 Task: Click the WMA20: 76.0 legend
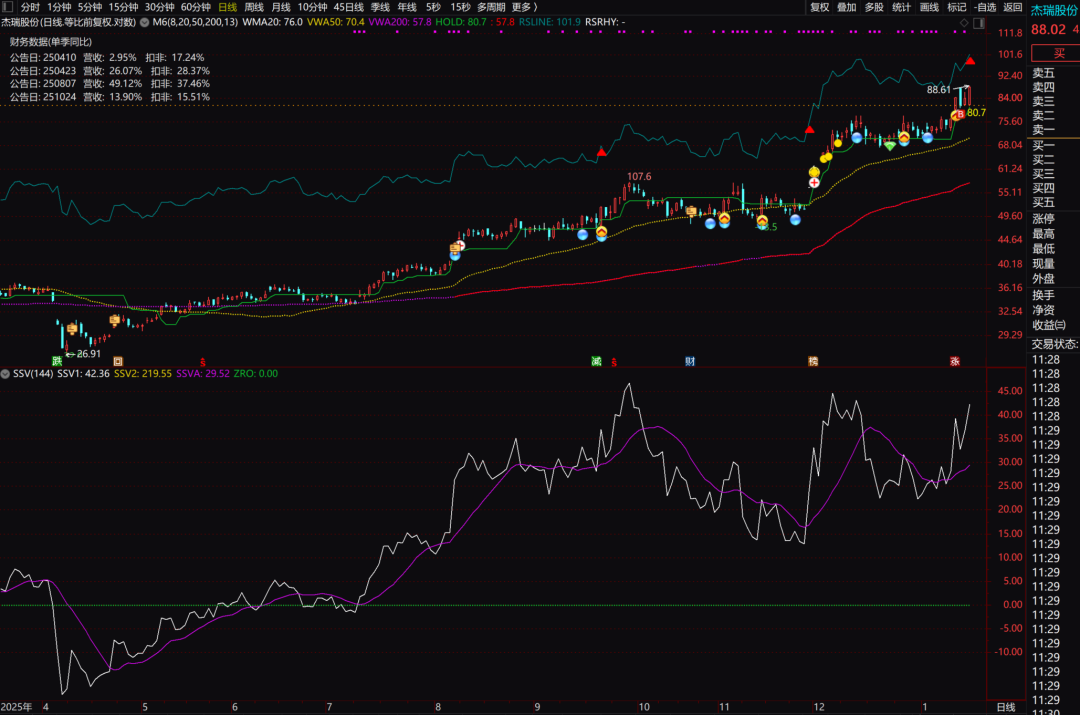[x=272, y=22]
